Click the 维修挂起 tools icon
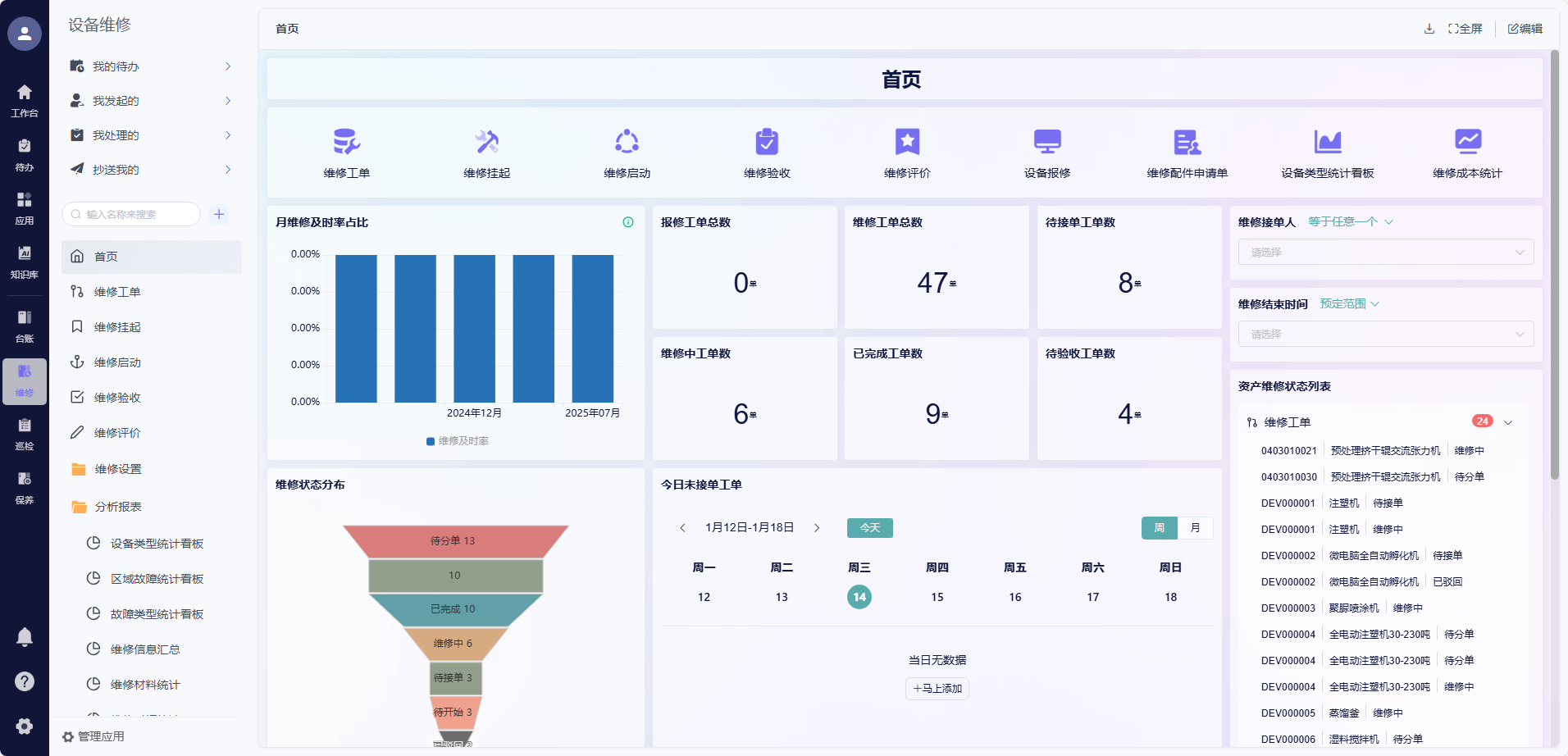The height and width of the screenshot is (756, 1568). click(x=486, y=143)
